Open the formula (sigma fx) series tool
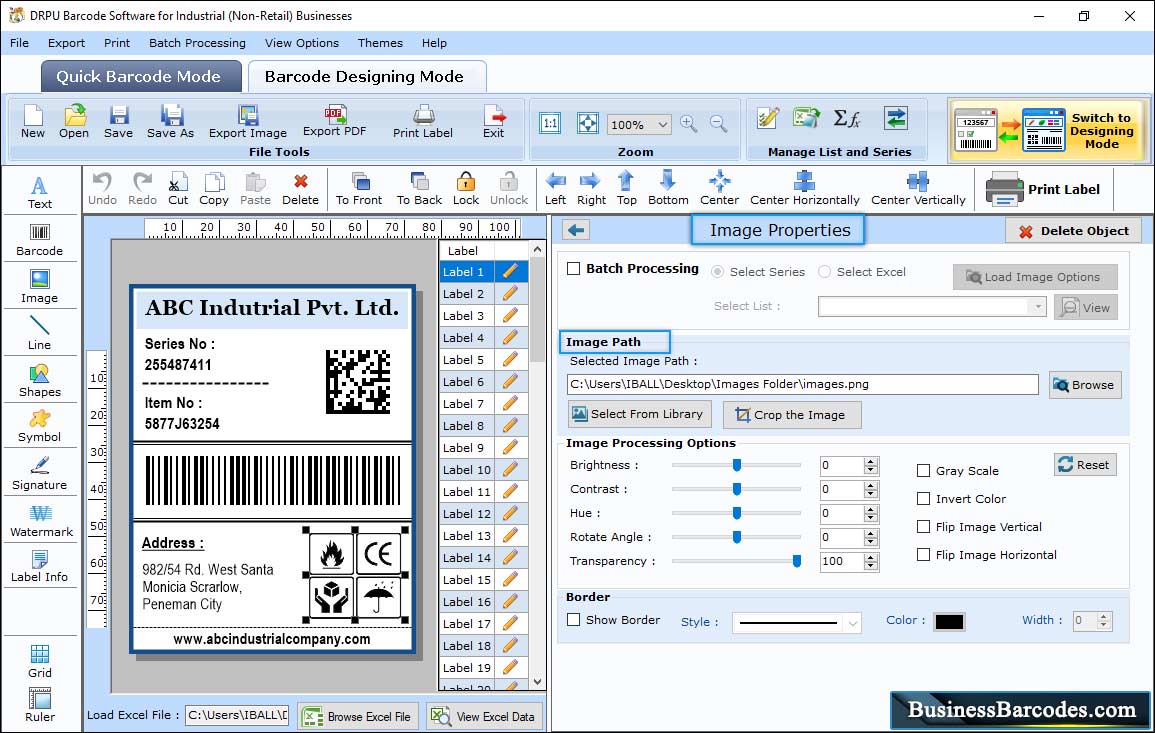The width and height of the screenshot is (1155, 733). click(847, 119)
